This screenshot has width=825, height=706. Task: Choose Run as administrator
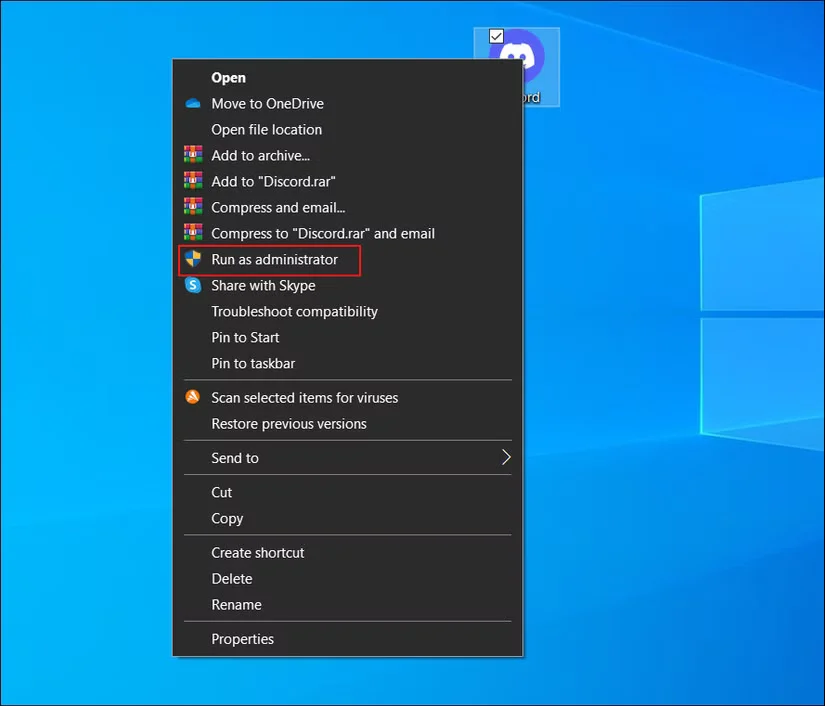(x=274, y=260)
